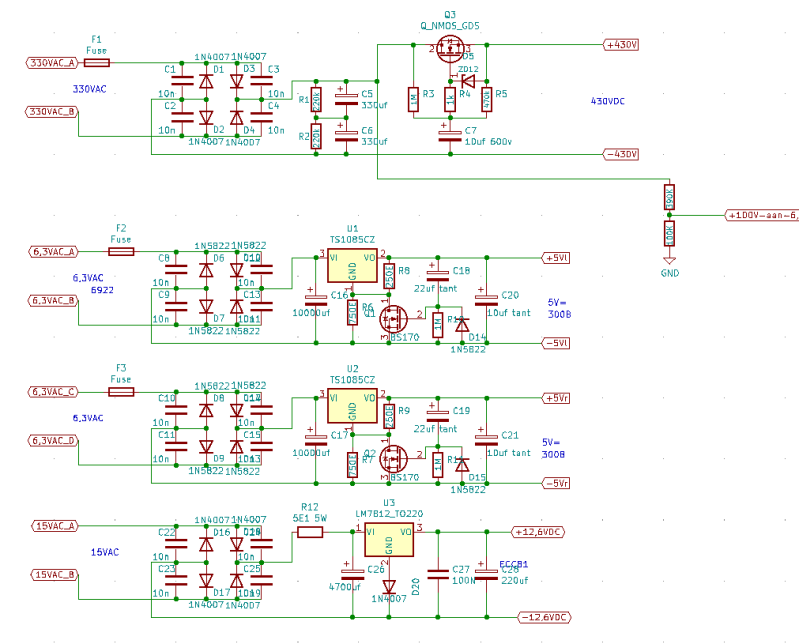
Task: Select the C20 10uf tant capacitor
Action: (x=487, y=301)
